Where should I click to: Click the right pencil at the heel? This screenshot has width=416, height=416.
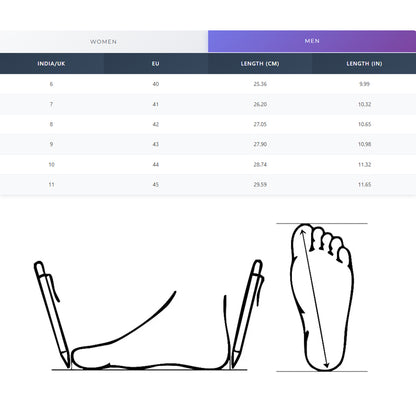tap(247, 314)
